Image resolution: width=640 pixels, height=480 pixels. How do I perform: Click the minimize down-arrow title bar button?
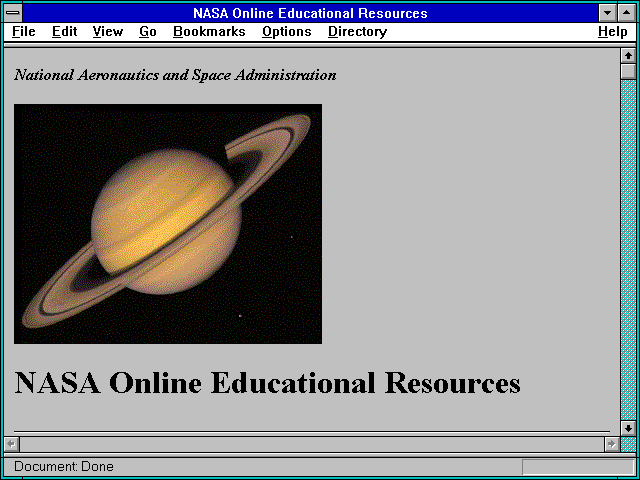(x=608, y=13)
